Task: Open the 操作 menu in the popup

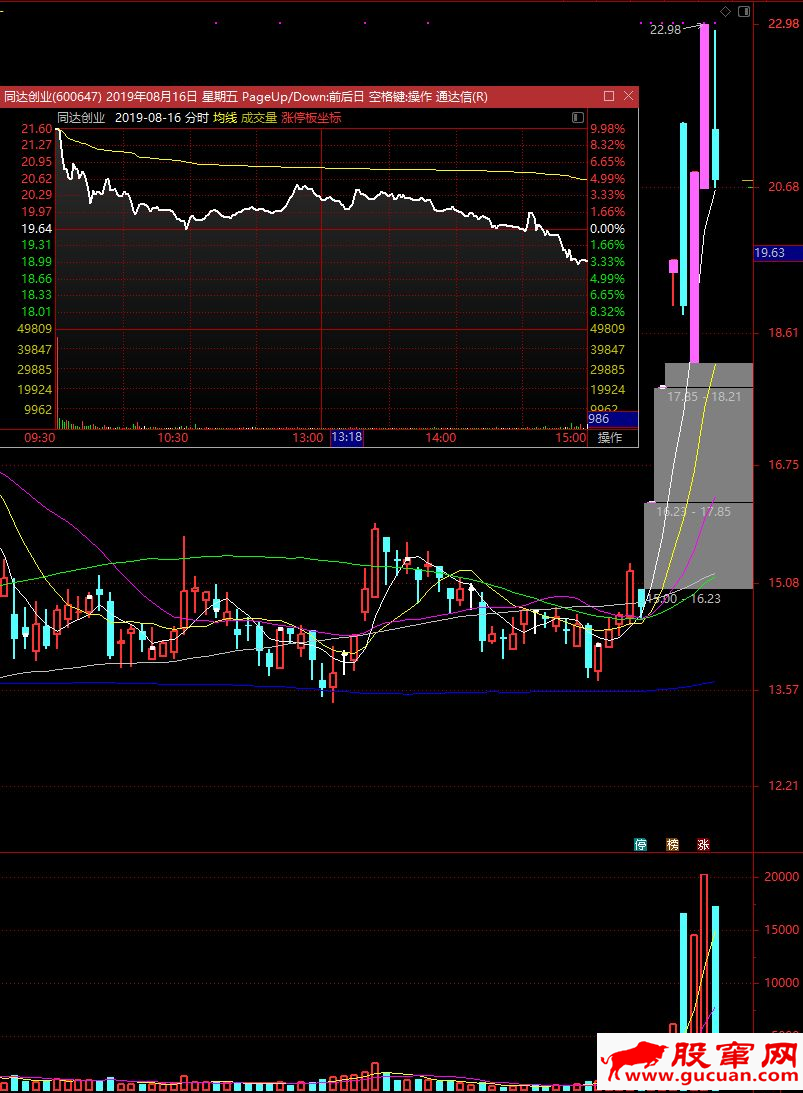Action: pyautogui.click(x=610, y=438)
